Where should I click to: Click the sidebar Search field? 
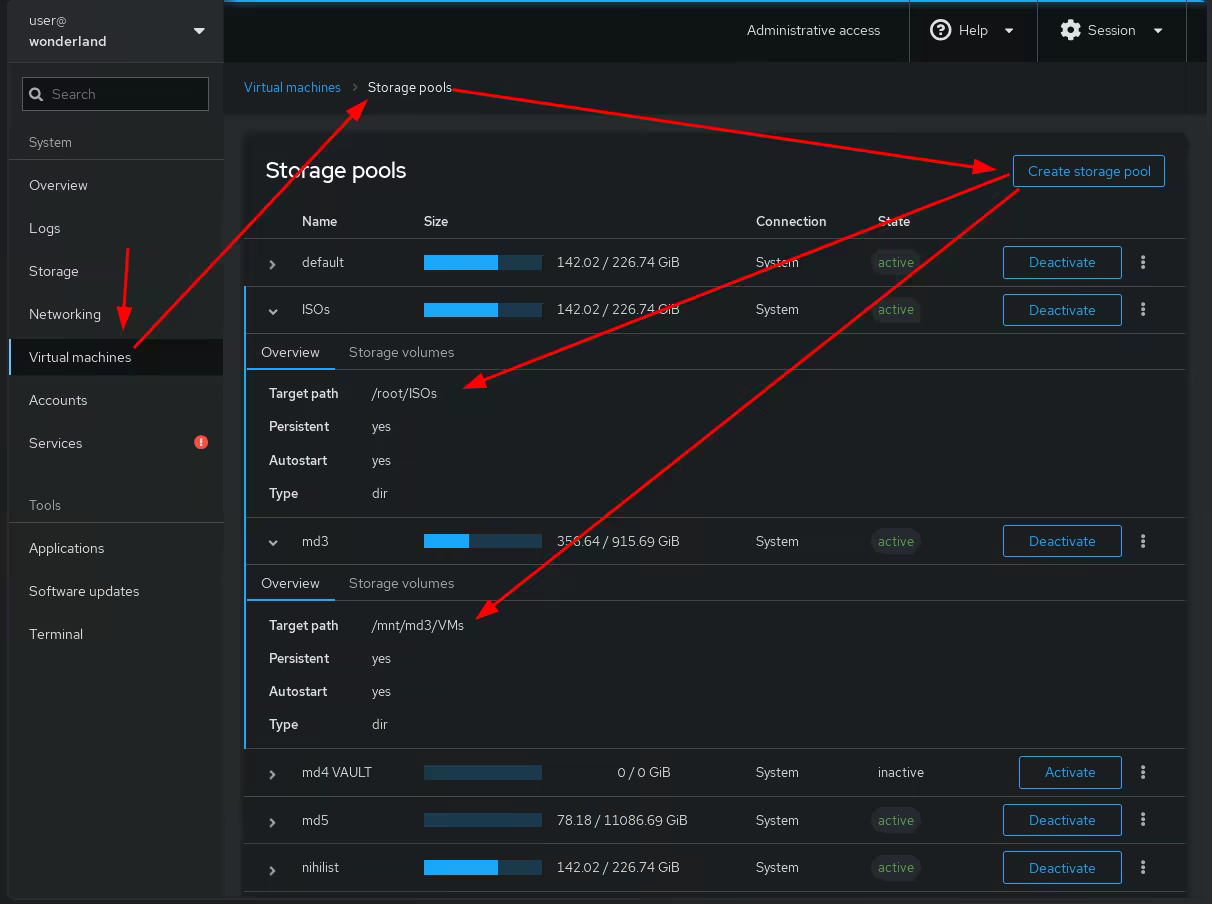coord(115,94)
